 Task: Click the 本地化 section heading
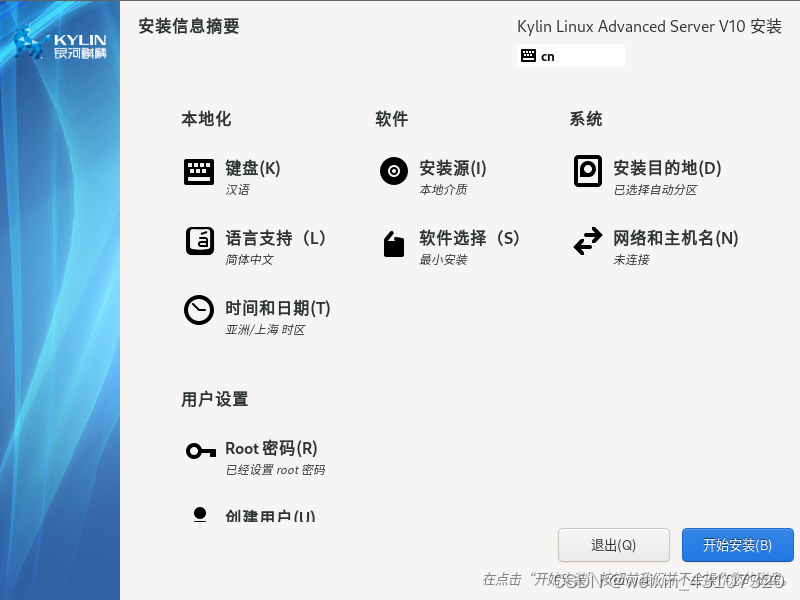[206, 119]
